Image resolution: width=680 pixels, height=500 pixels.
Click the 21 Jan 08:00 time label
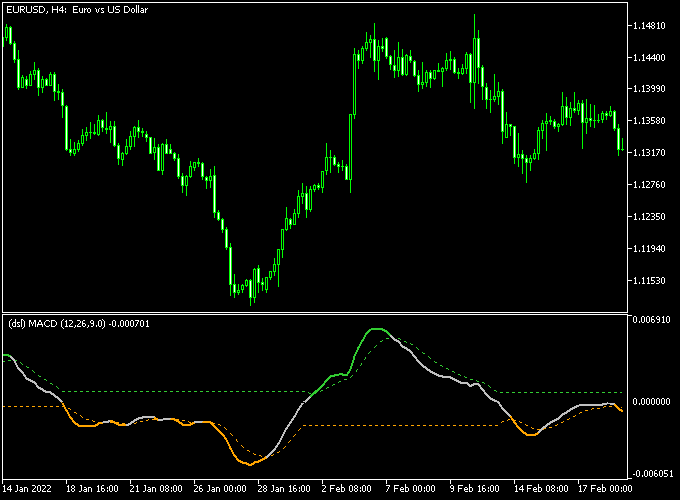coord(156,489)
